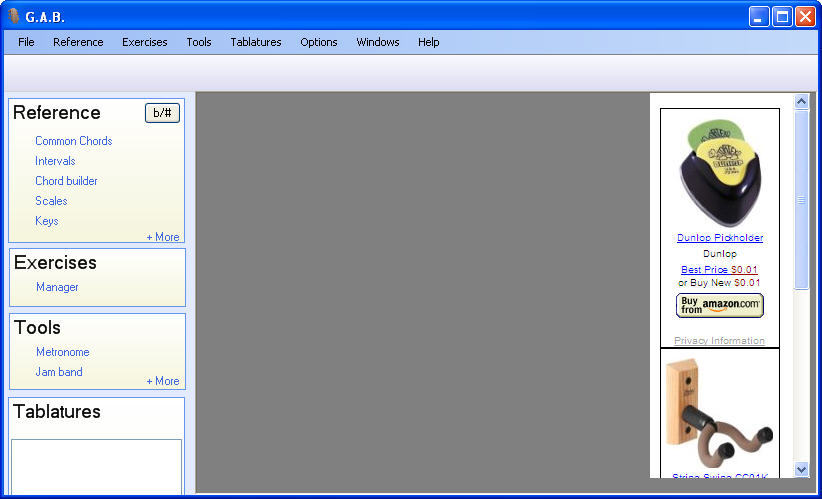
Task: Open the File menu
Action: pos(26,42)
